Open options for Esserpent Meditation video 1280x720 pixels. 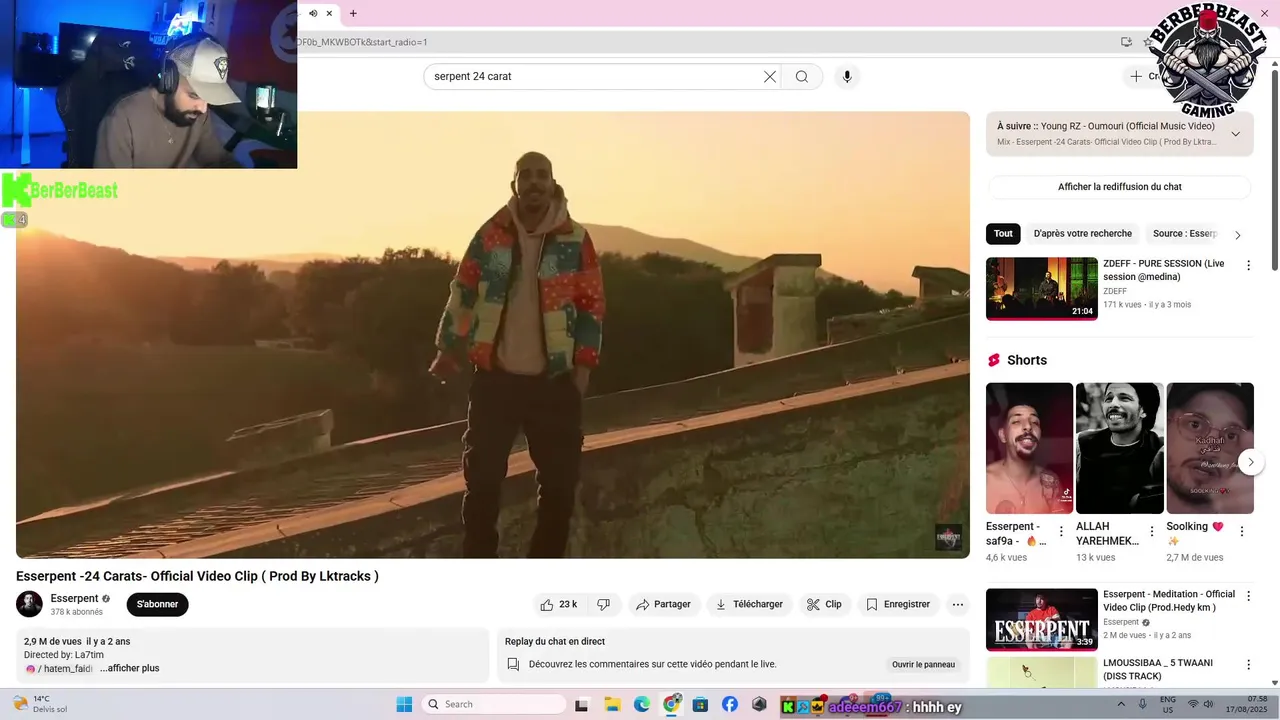coord(1248,596)
